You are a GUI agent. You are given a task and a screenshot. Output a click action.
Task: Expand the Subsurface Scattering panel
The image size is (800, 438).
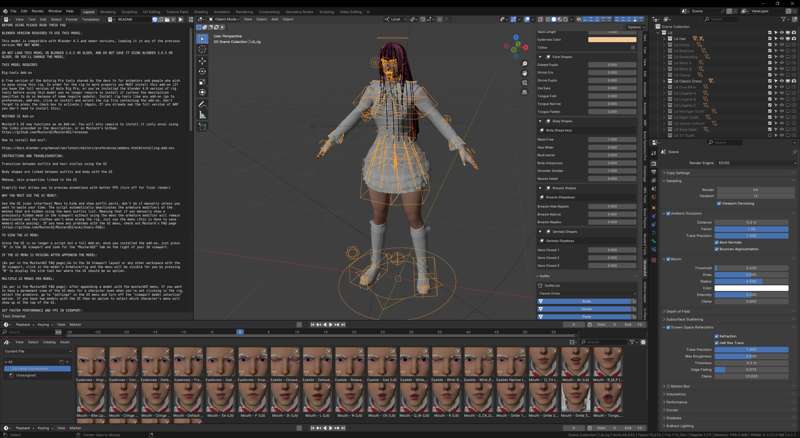684,320
